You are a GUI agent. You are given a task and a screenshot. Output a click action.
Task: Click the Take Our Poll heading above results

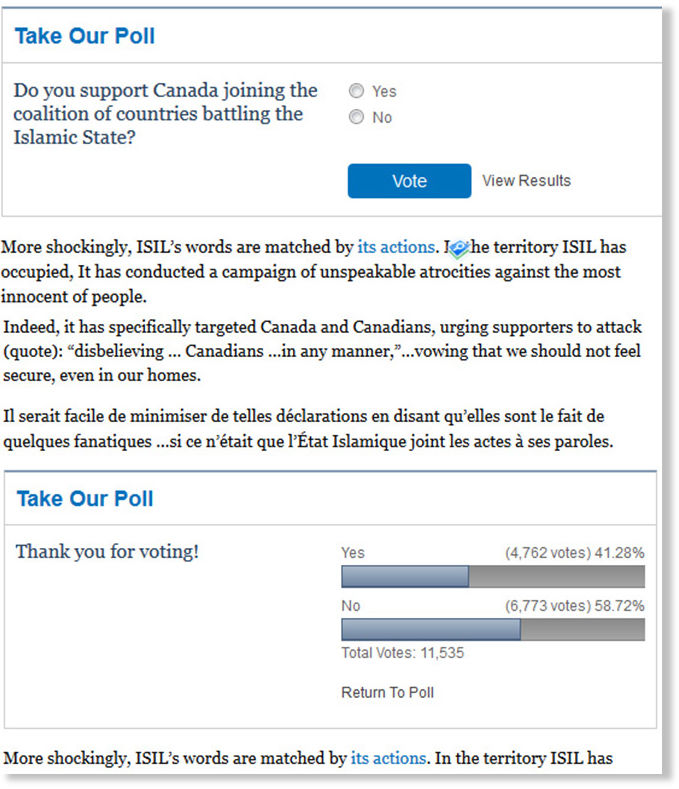tap(85, 499)
